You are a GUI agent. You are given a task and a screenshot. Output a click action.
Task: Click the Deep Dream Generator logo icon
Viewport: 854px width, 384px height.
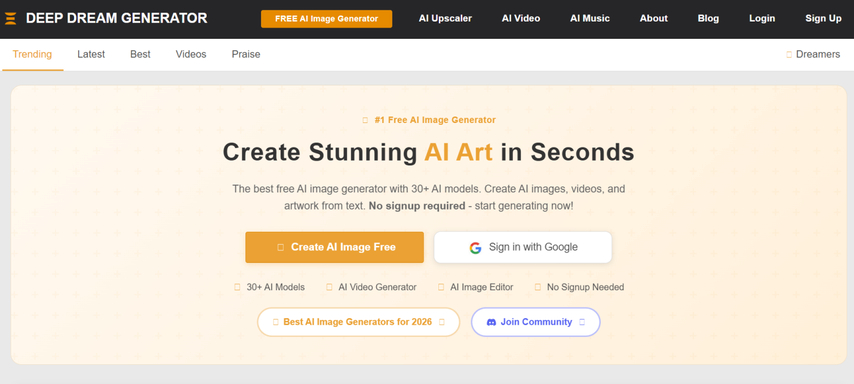[x=10, y=19]
